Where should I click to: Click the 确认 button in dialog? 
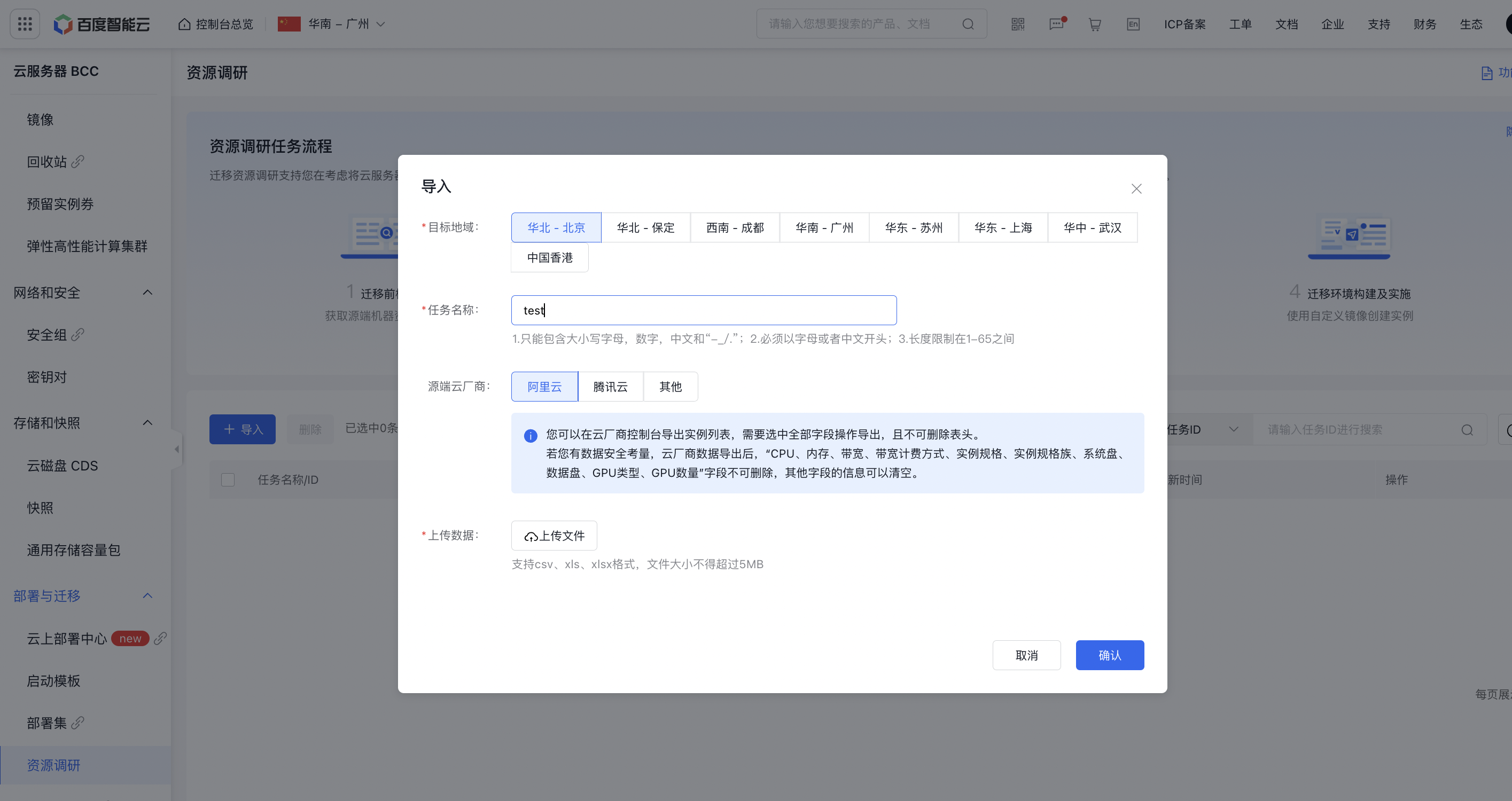click(x=1109, y=655)
